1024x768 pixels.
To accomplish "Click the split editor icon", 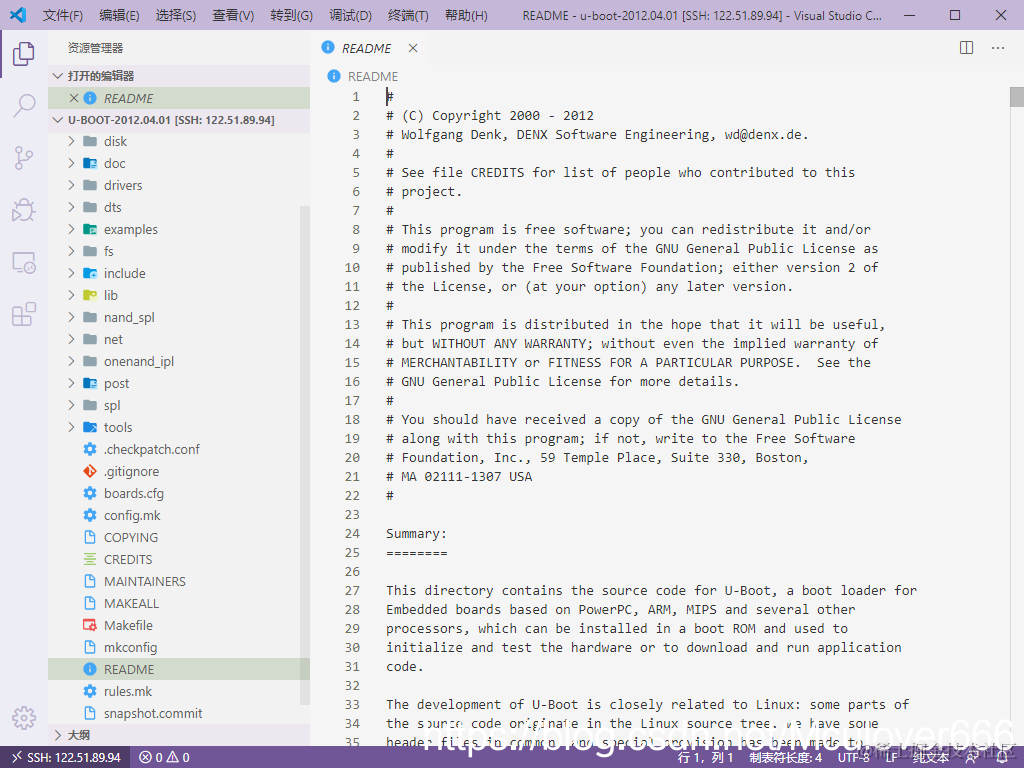I will (967, 48).
